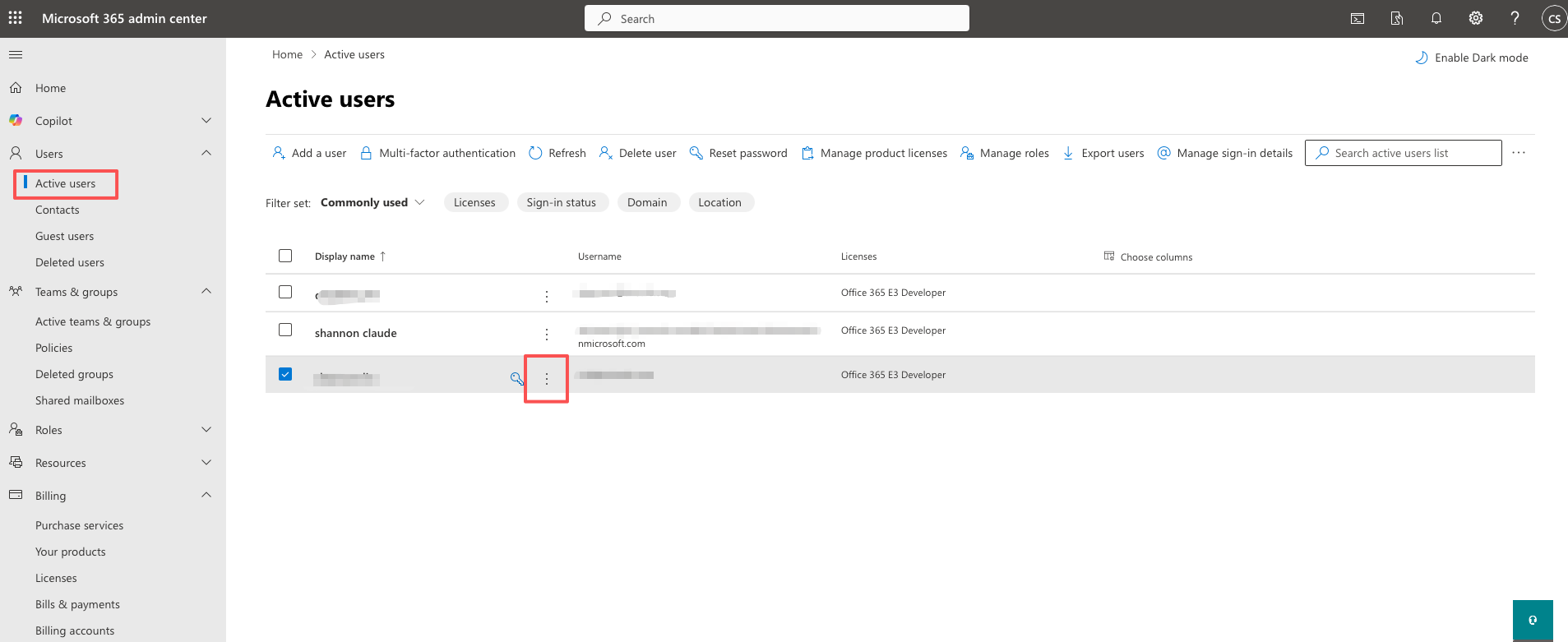Expand the Roles navigation section
The image size is (1568, 642).
pyautogui.click(x=206, y=430)
